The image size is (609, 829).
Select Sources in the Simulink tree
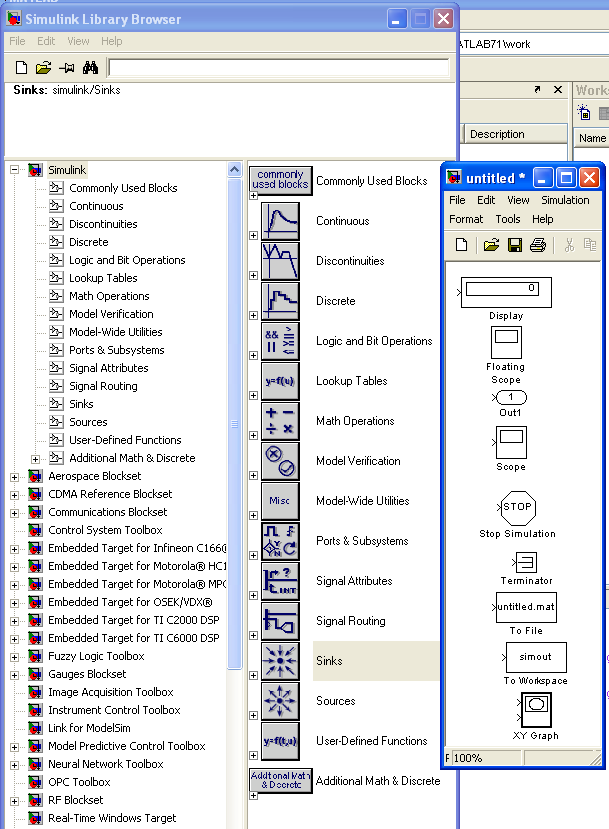tap(88, 422)
